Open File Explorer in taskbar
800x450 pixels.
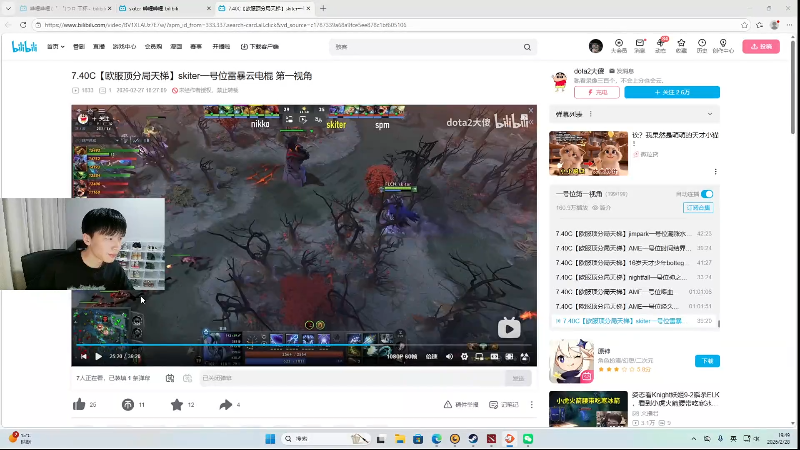coord(399,439)
